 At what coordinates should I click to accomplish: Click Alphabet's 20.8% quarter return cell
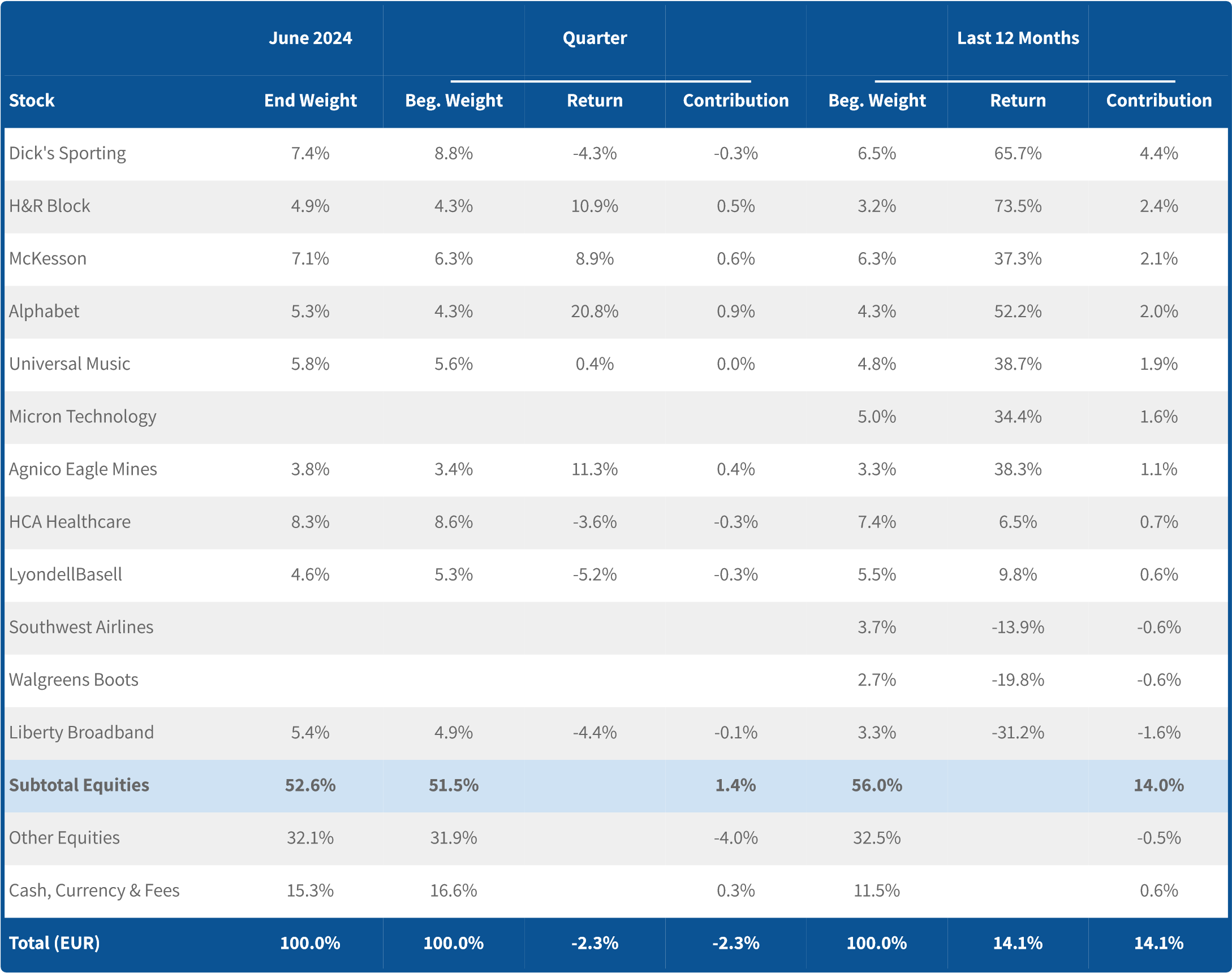[x=595, y=312]
